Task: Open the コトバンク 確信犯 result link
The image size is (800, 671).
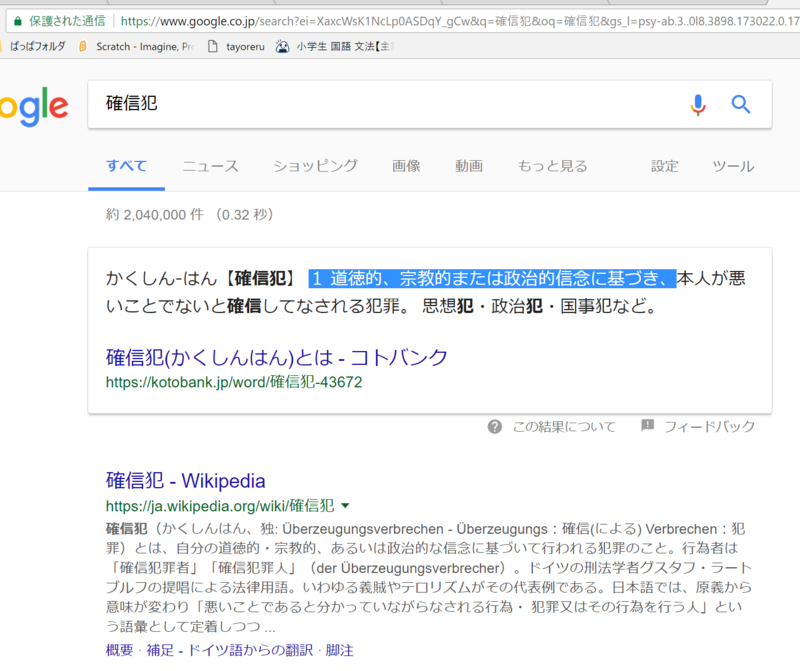Action: 277,358
